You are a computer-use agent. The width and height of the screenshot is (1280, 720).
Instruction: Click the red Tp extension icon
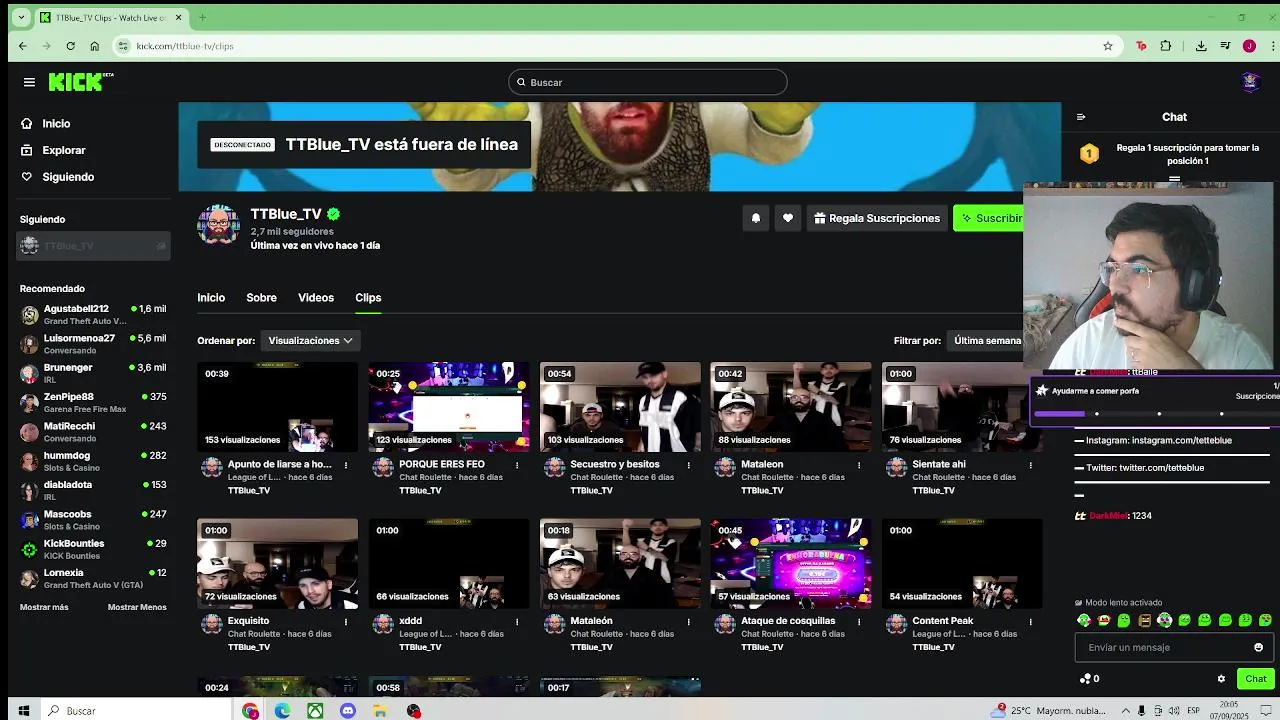point(1141,46)
